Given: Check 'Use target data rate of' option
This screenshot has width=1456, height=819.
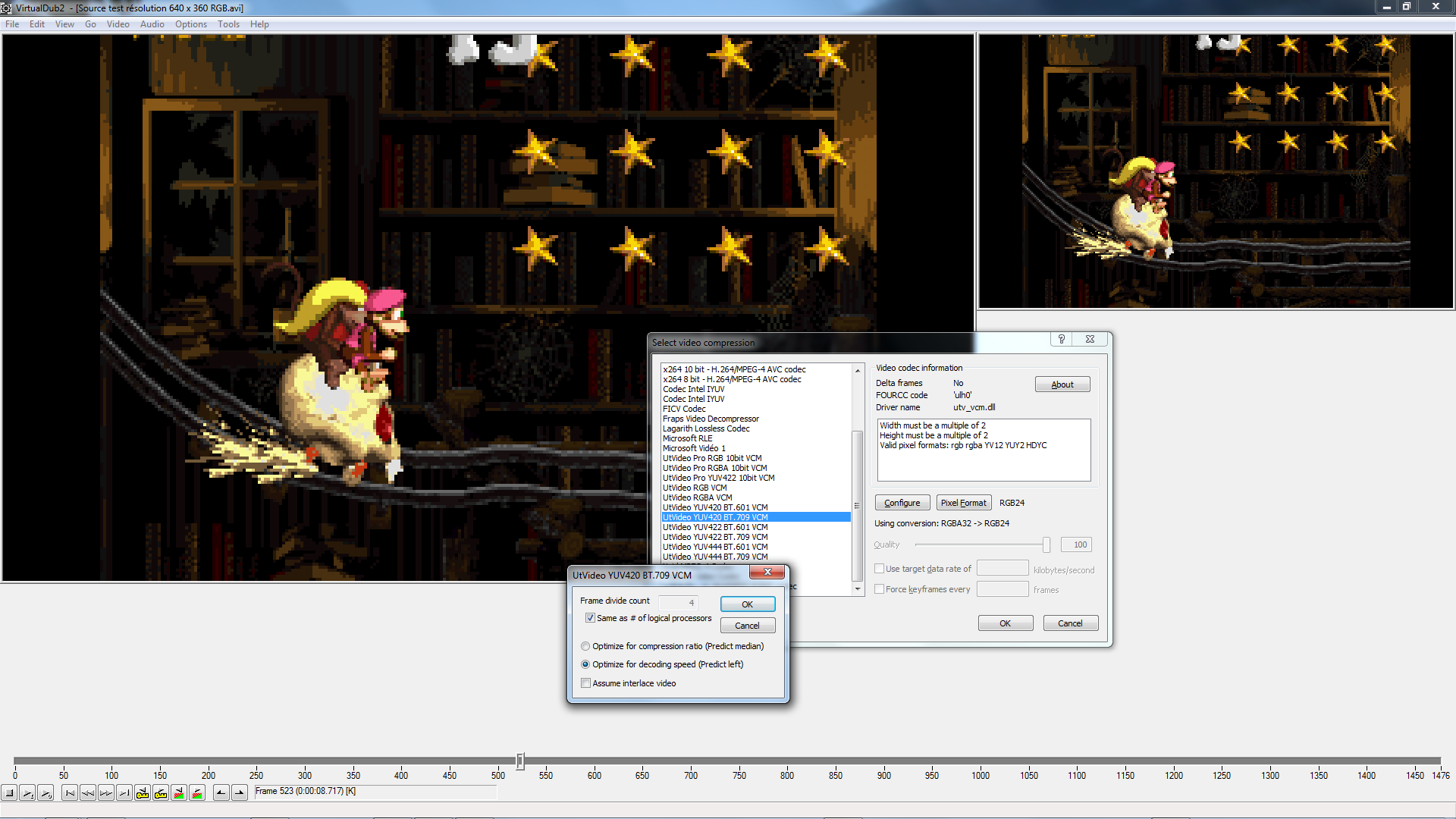Looking at the screenshot, I should 880,569.
